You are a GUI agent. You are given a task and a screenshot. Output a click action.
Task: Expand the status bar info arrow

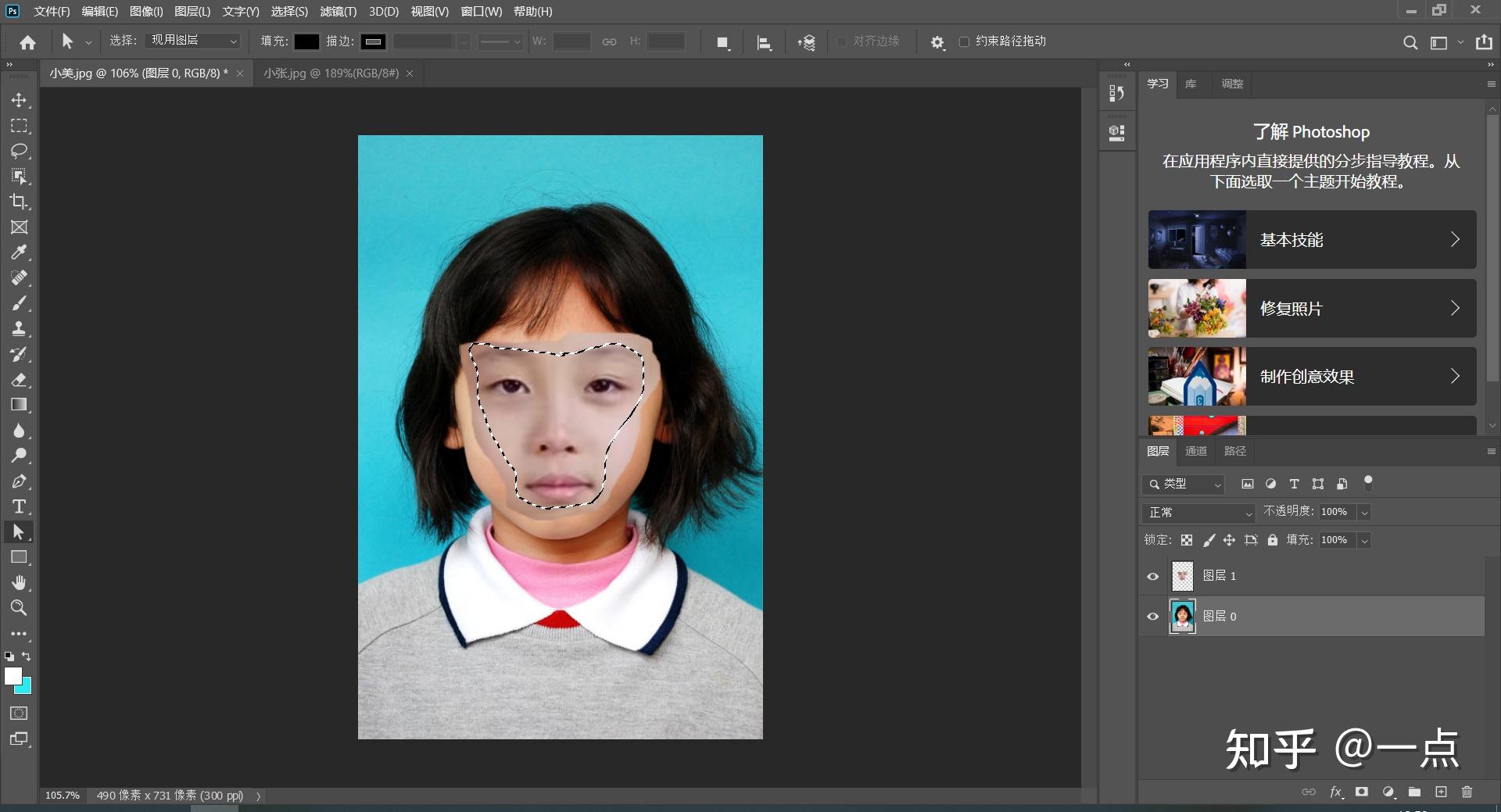259,796
